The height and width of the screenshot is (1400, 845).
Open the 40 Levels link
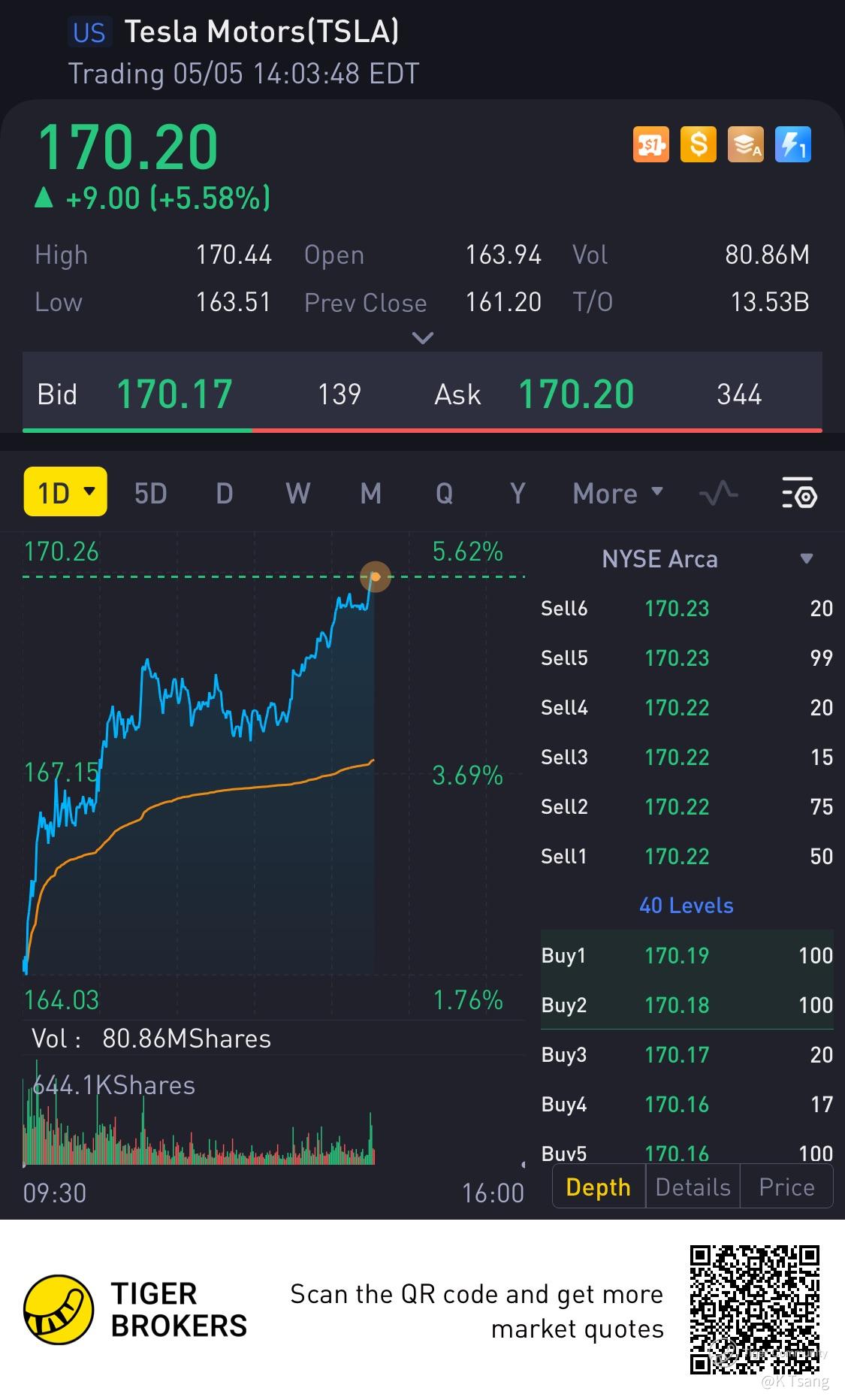(x=687, y=906)
